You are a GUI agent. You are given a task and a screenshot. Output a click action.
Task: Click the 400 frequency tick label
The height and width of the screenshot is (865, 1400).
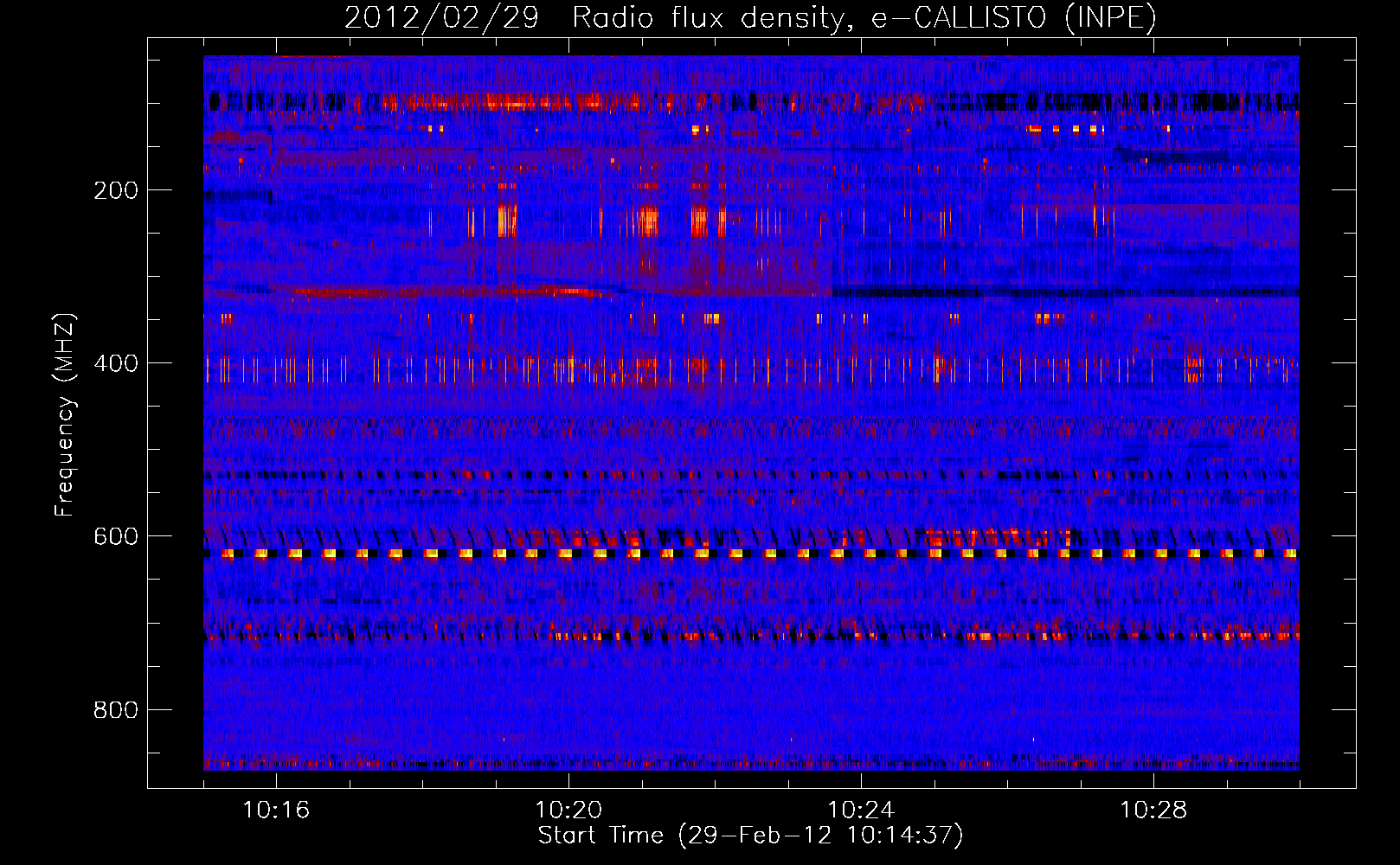[116, 363]
